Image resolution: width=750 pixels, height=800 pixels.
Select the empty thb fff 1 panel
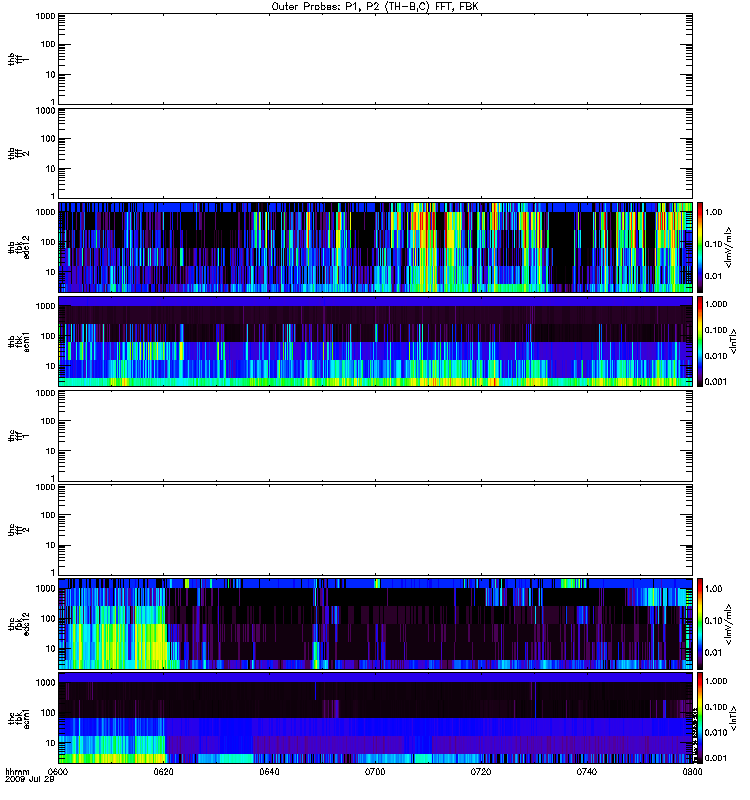click(375, 59)
